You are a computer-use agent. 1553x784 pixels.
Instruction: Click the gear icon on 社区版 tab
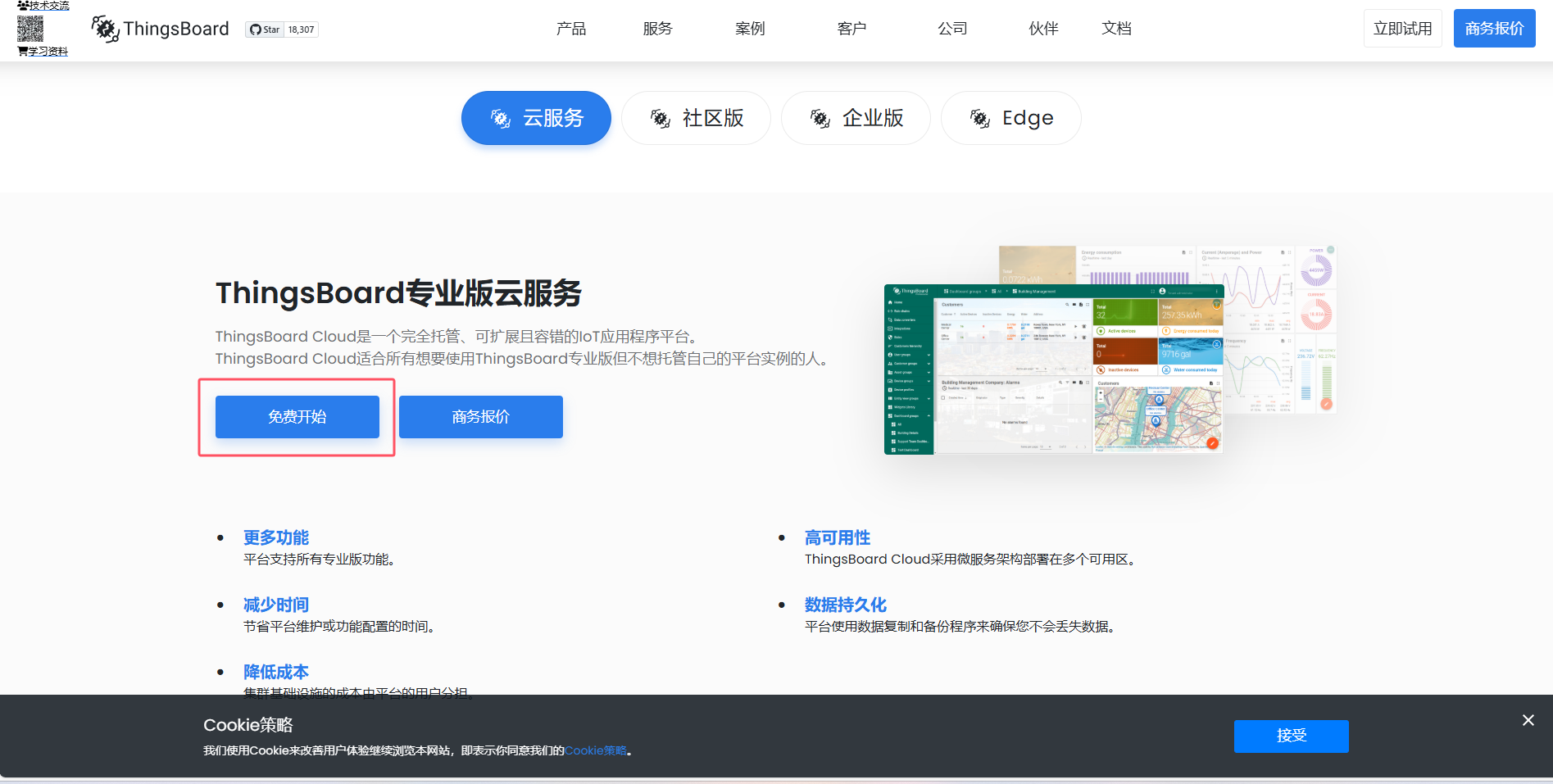point(661,119)
